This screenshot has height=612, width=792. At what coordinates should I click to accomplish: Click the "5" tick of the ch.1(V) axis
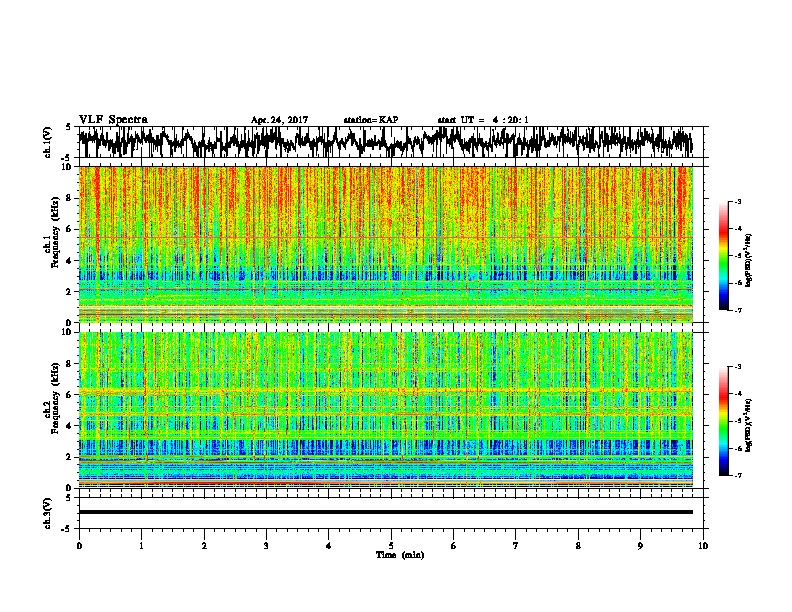click(x=68, y=127)
